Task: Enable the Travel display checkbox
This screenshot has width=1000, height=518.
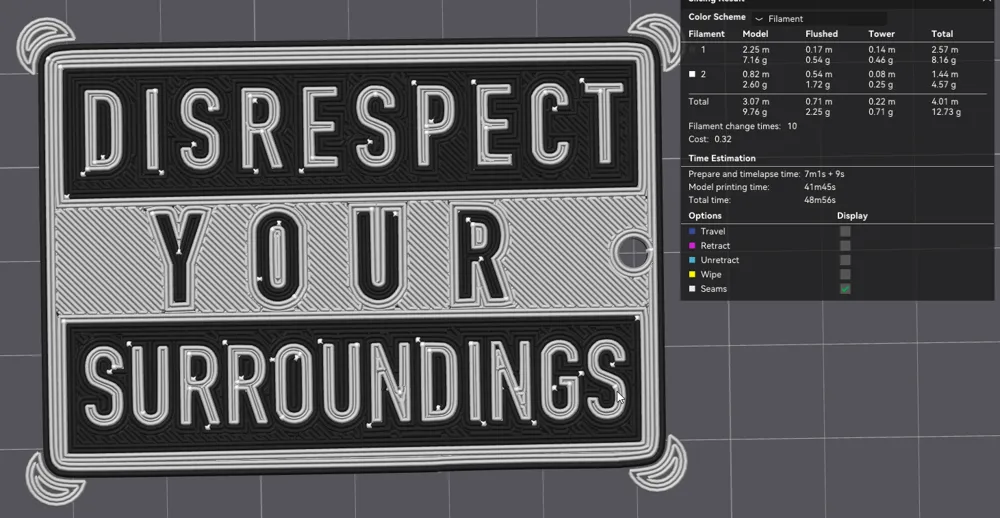Action: (845, 232)
